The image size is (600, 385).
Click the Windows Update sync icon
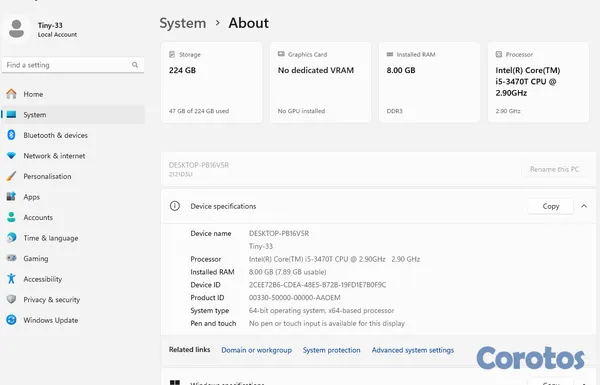(x=11, y=320)
